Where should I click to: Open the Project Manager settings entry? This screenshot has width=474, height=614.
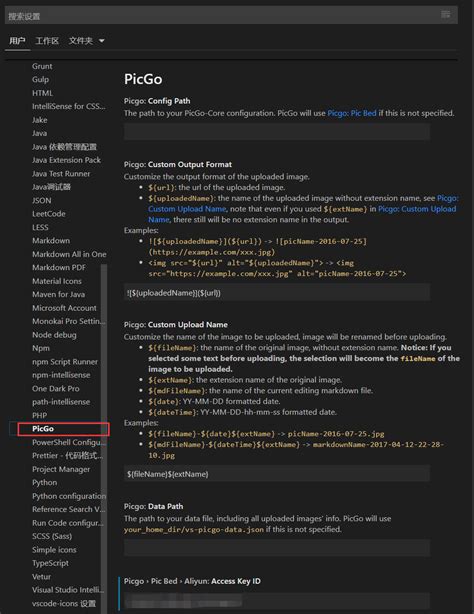coord(61,469)
